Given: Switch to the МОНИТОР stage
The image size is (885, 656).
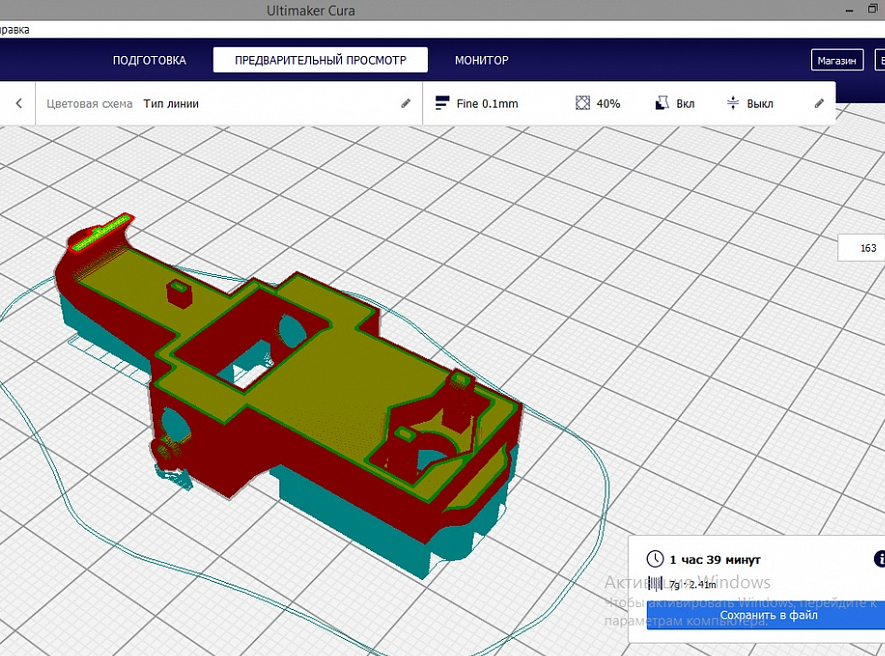Looking at the screenshot, I should (x=481, y=60).
